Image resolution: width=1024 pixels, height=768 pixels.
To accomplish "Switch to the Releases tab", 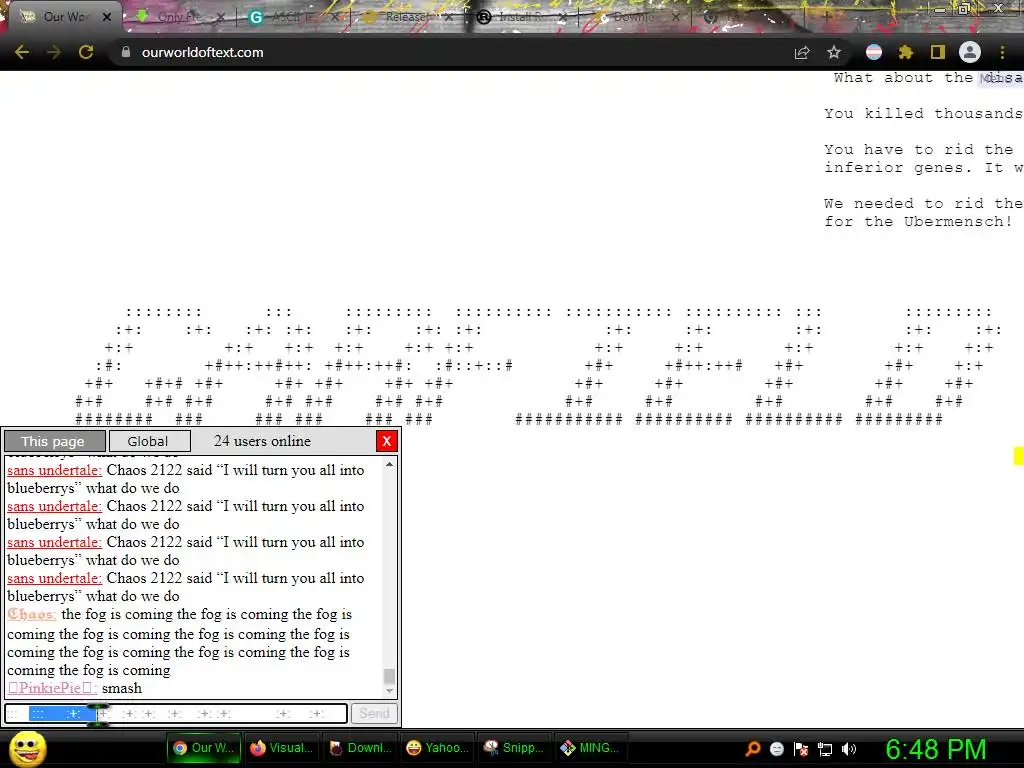I will point(405,17).
